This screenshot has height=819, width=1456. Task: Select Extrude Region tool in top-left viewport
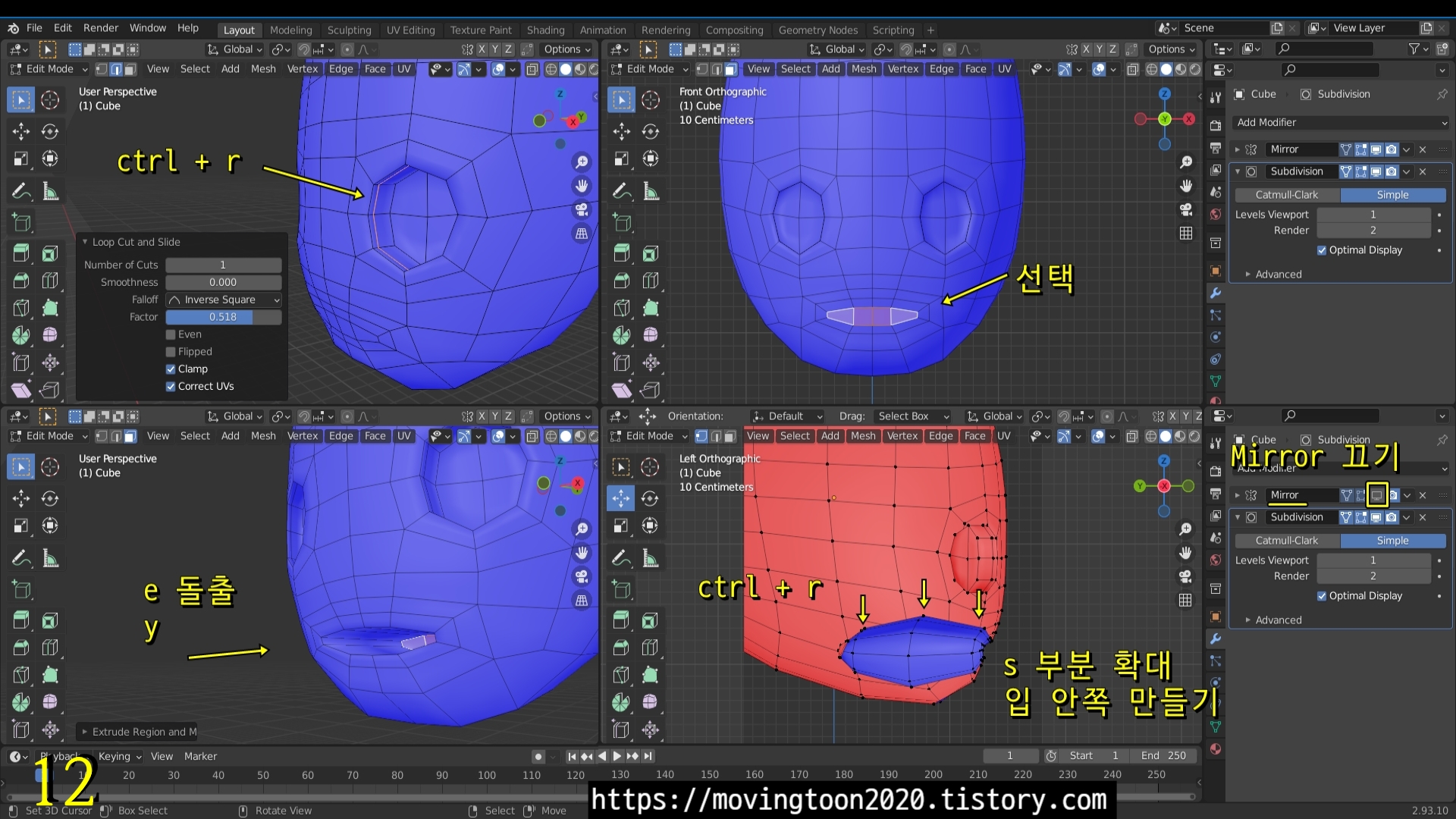point(21,253)
